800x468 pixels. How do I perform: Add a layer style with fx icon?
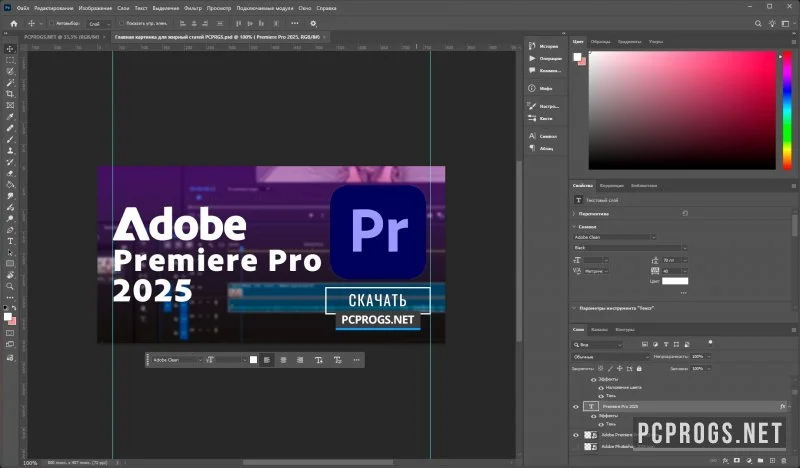[x=726, y=460]
